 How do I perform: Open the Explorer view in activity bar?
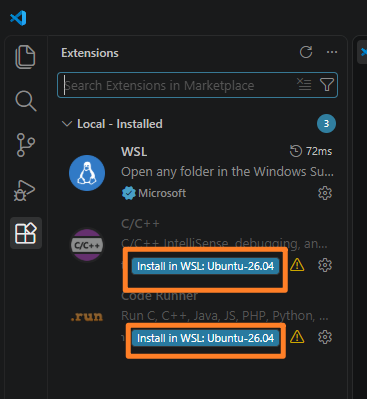click(25, 57)
